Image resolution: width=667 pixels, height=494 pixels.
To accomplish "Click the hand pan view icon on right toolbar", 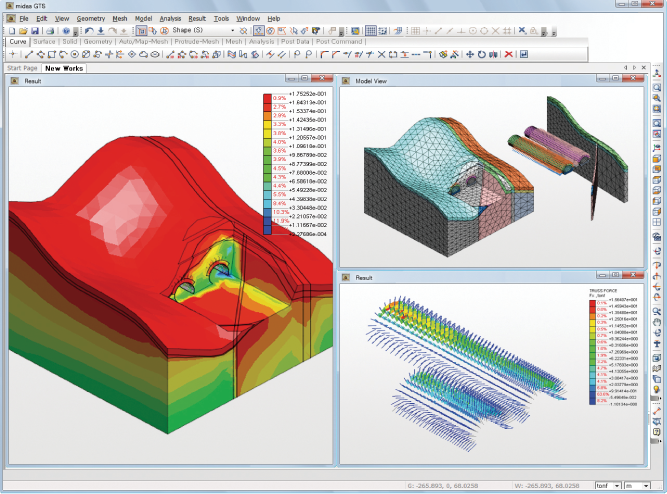I will pos(657,322).
